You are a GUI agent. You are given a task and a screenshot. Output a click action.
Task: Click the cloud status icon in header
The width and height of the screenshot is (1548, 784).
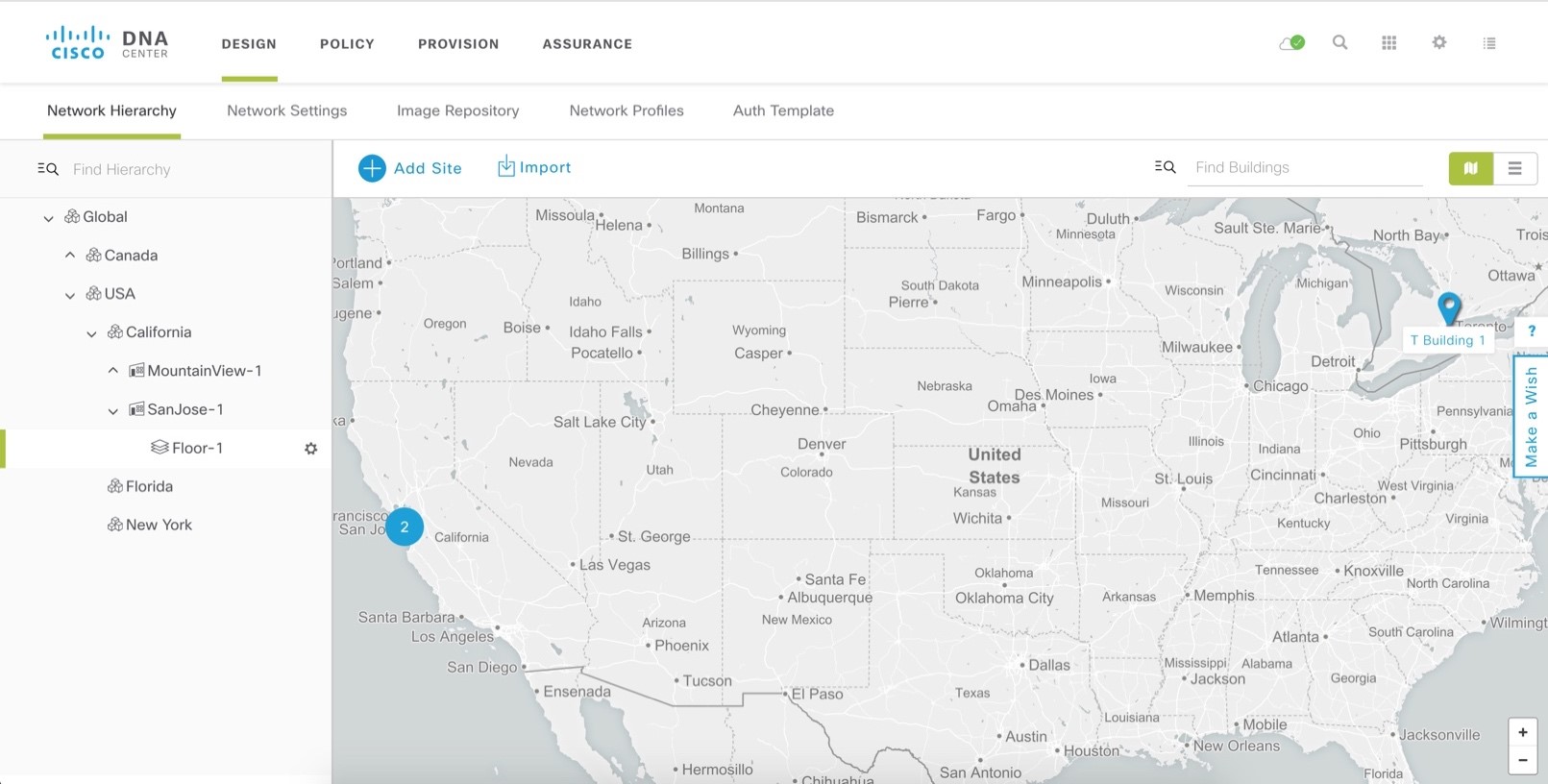tap(1291, 43)
